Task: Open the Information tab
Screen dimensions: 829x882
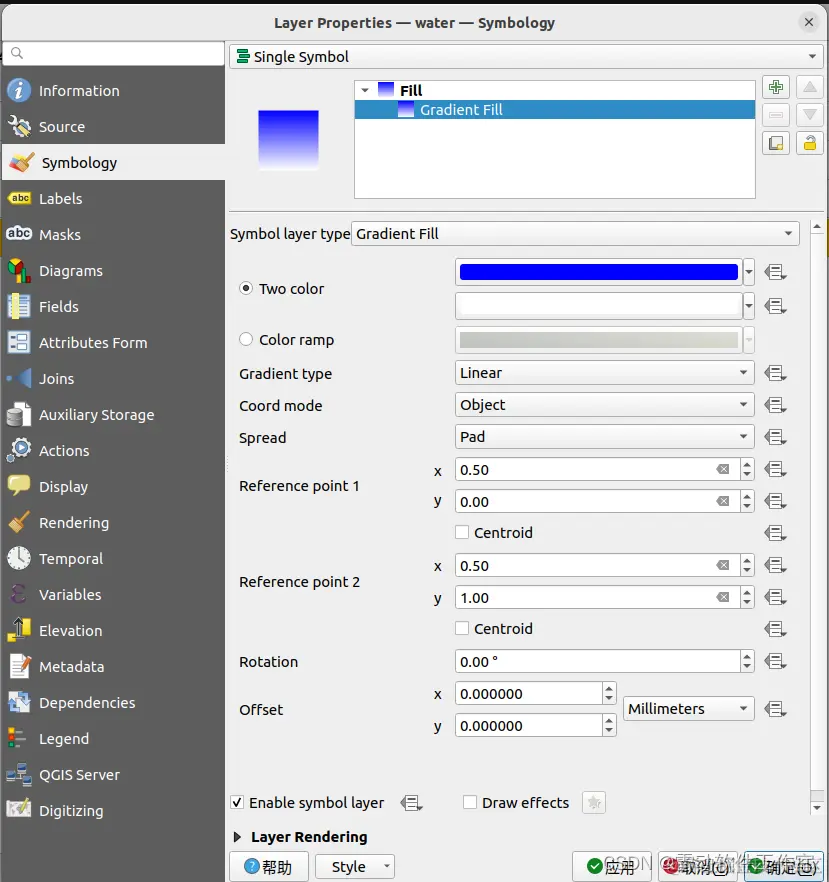Action: pos(113,91)
